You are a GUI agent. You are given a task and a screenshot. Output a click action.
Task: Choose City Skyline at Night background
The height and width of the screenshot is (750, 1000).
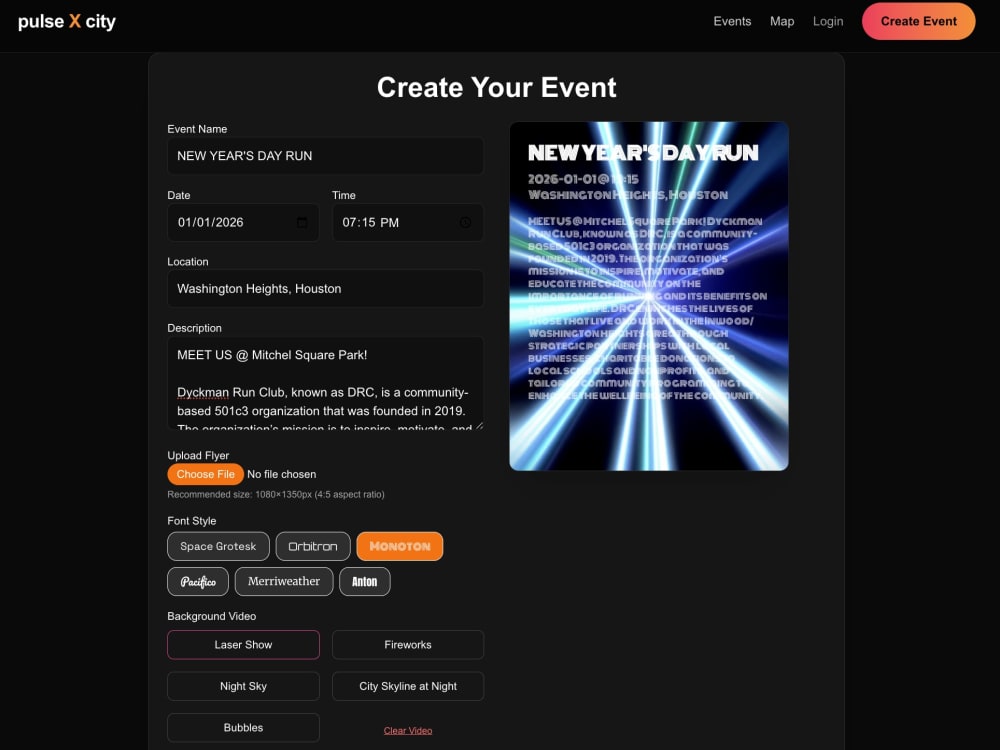pos(408,686)
